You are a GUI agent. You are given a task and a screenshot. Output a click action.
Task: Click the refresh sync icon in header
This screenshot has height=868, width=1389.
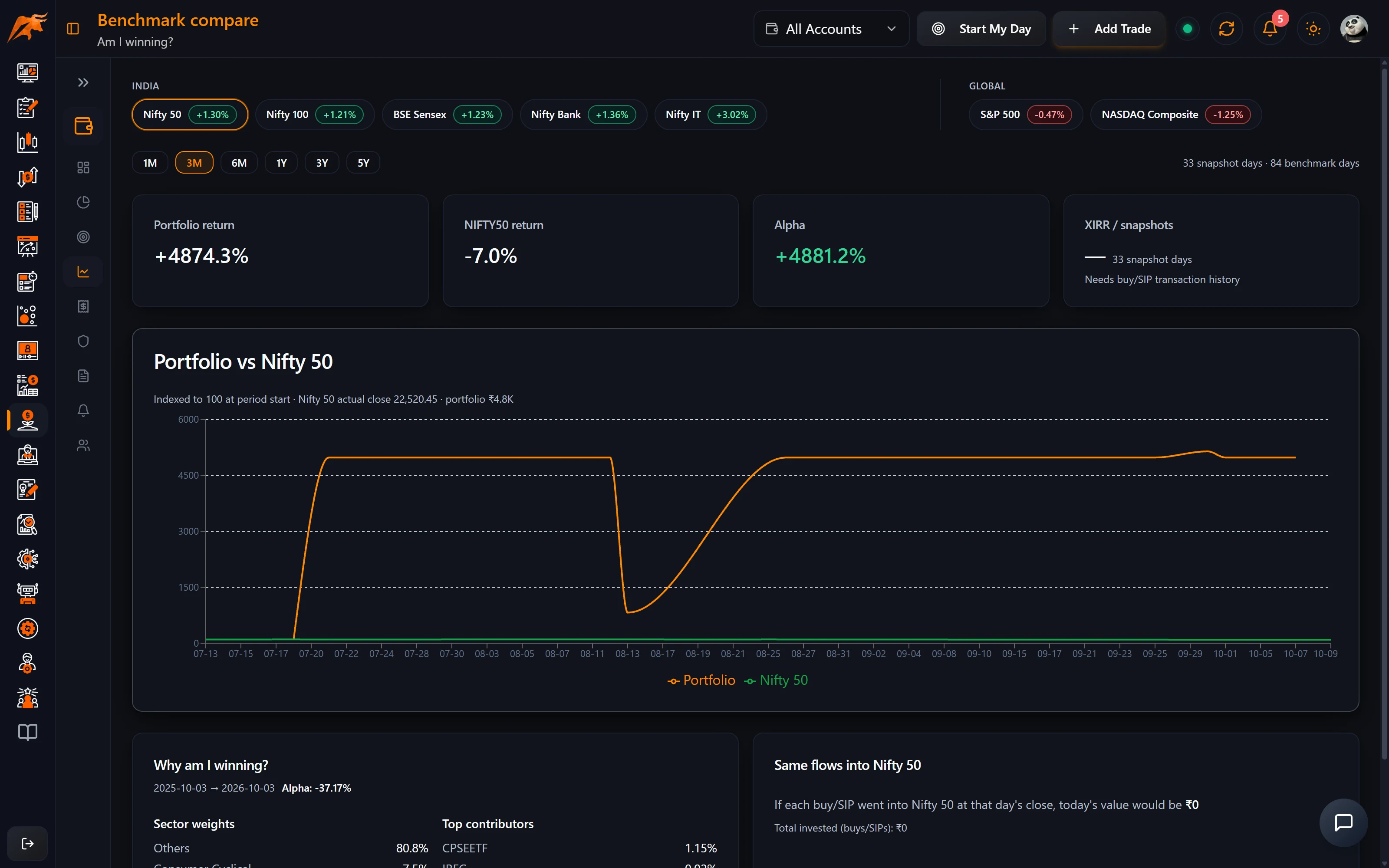(1227, 29)
